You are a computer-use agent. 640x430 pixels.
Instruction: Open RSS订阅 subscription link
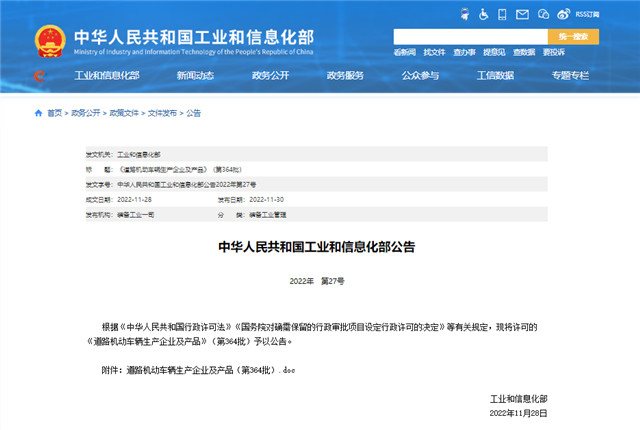[x=587, y=14]
